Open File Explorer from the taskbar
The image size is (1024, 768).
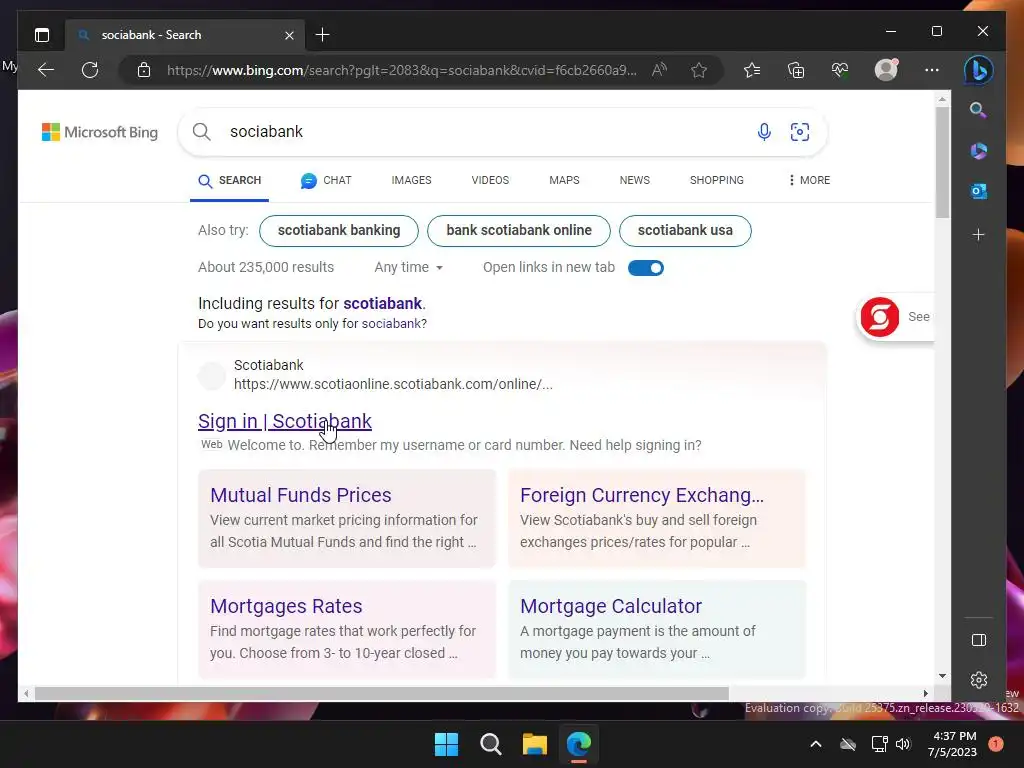click(x=534, y=744)
